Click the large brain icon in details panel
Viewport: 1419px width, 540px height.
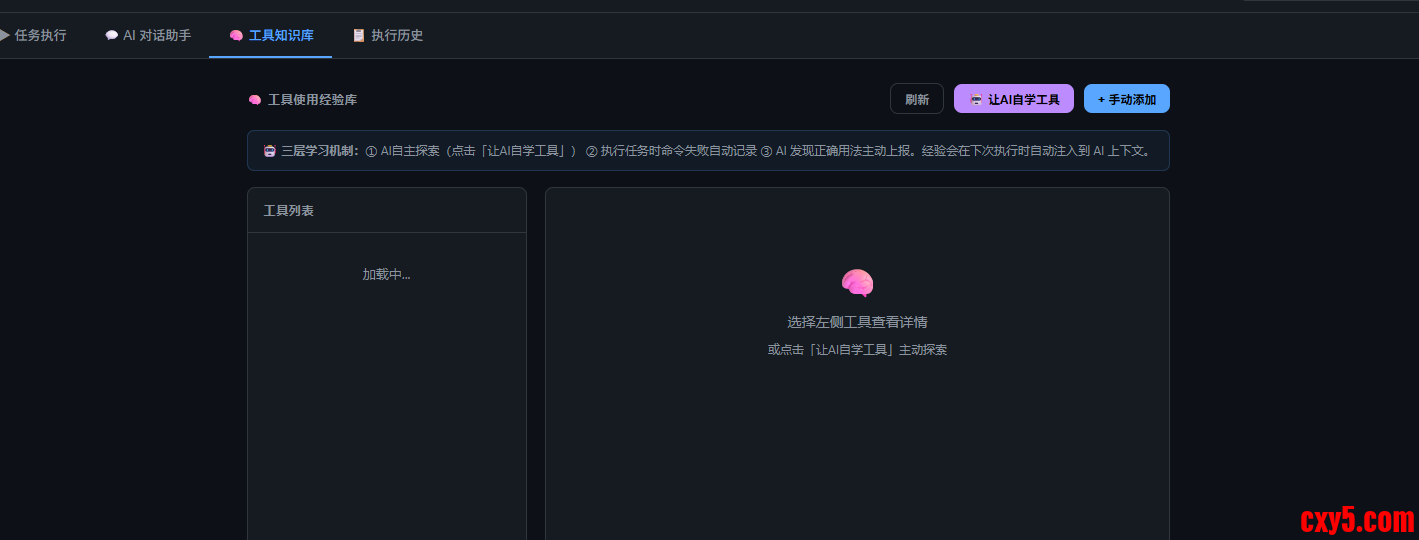pos(857,284)
